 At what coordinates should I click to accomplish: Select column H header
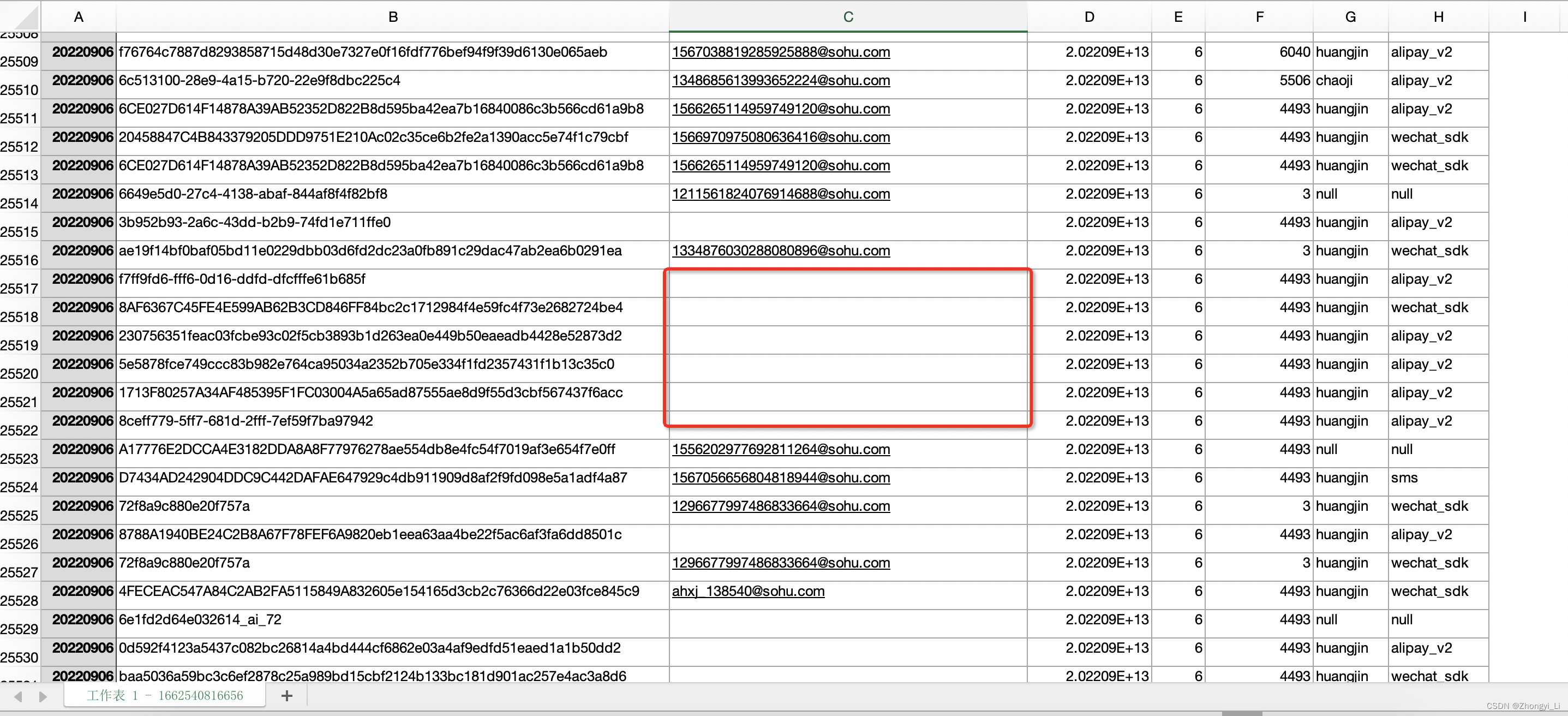(1438, 17)
